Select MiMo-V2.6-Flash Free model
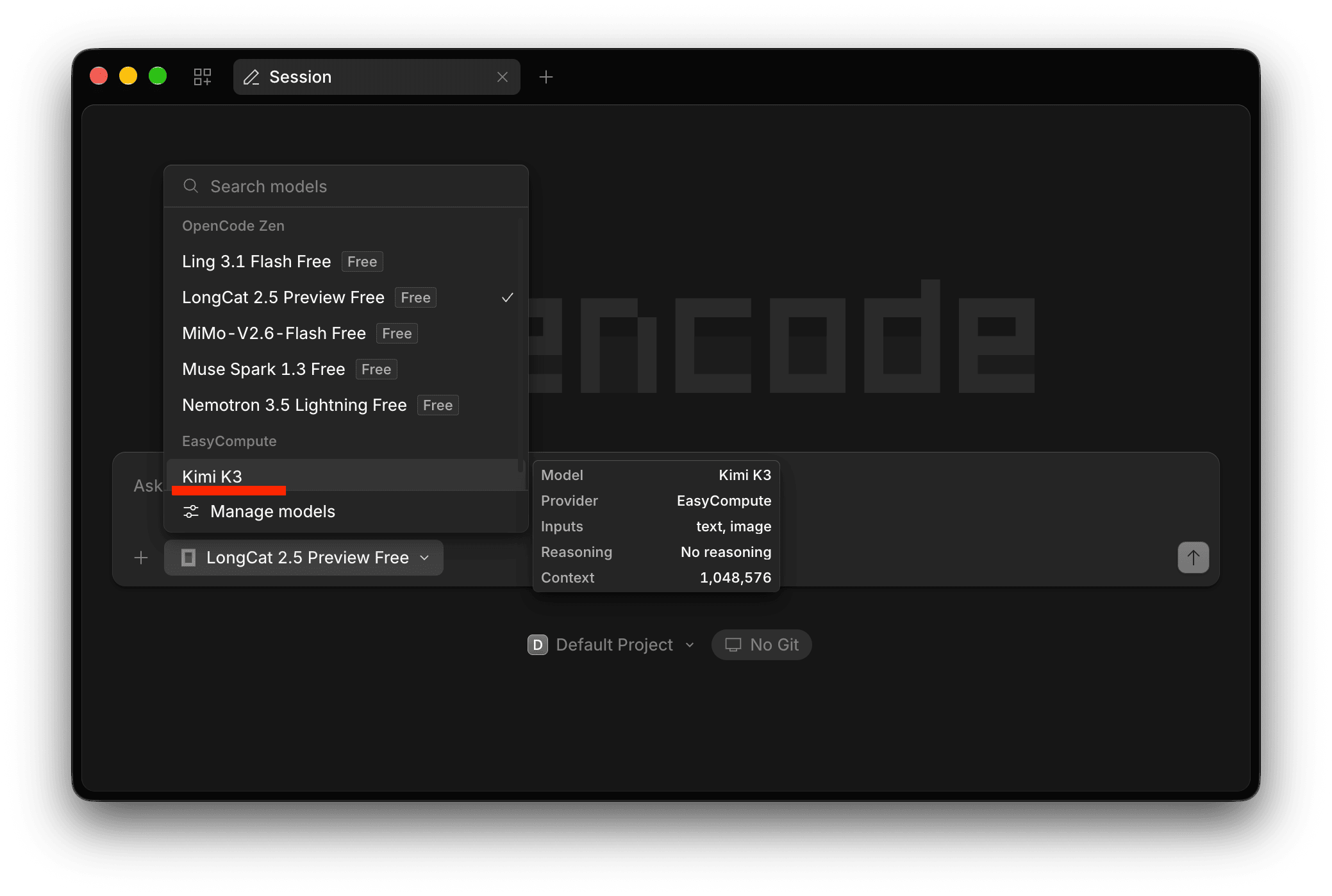The width and height of the screenshot is (1332, 896). click(346, 333)
